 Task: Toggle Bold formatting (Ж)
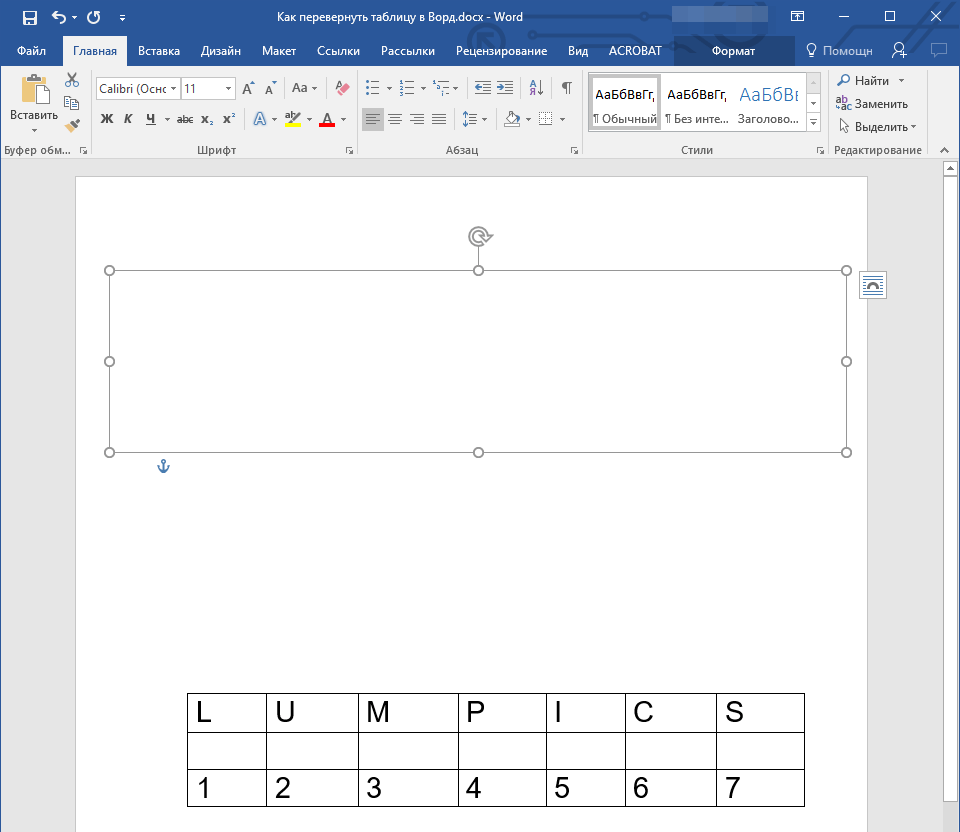[x=107, y=119]
